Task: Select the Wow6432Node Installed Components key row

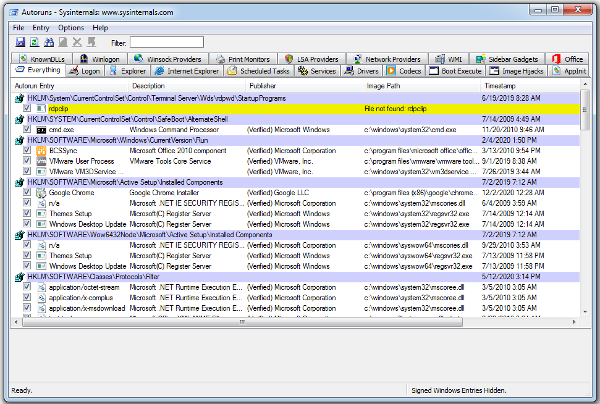Action: [x=150, y=233]
